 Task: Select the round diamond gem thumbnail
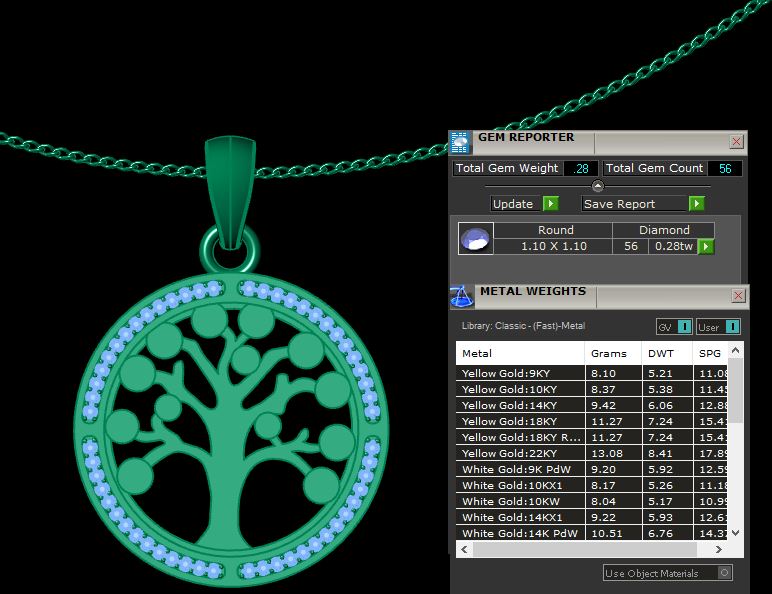click(476, 238)
